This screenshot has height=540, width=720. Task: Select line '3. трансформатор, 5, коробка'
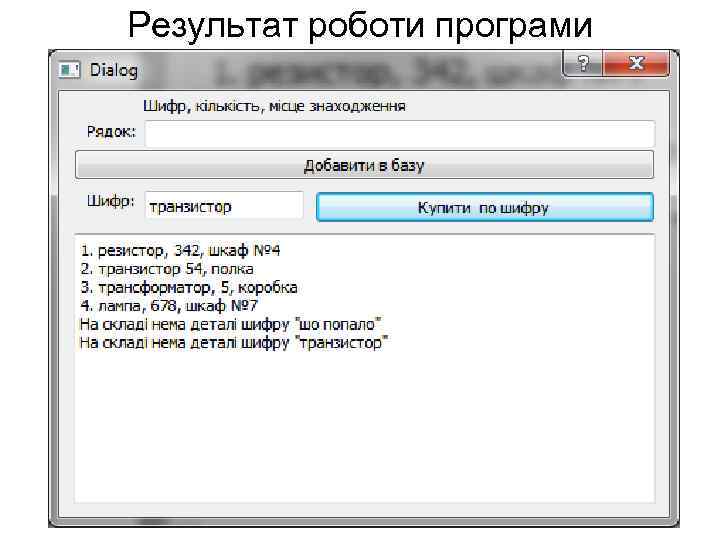189,287
